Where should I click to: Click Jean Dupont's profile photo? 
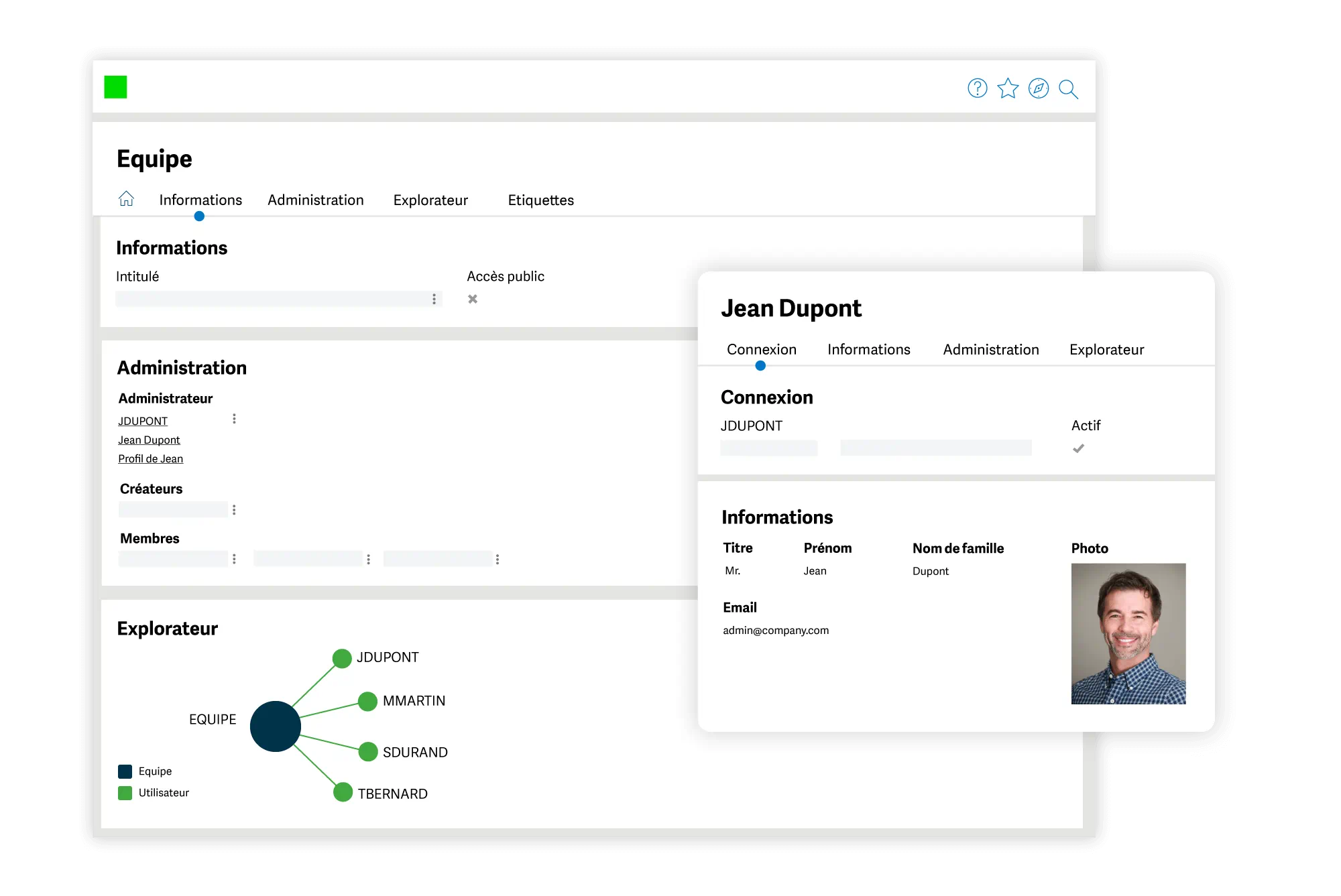[1128, 633]
